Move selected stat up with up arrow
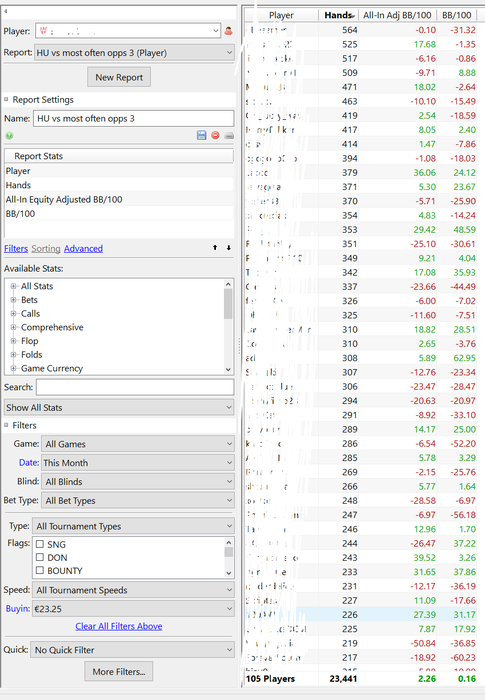485x700 pixels. (215, 247)
